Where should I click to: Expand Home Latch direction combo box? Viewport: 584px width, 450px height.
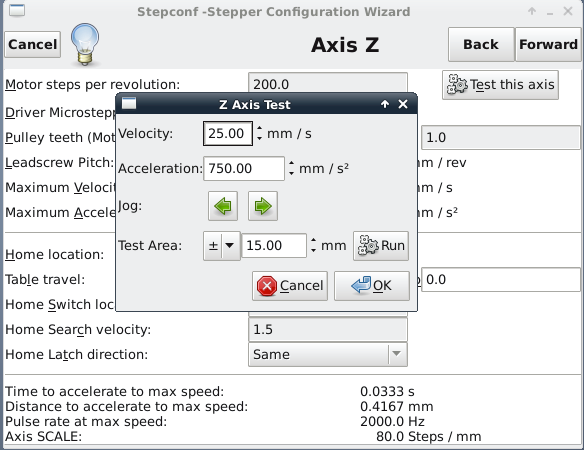[x=396, y=354]
